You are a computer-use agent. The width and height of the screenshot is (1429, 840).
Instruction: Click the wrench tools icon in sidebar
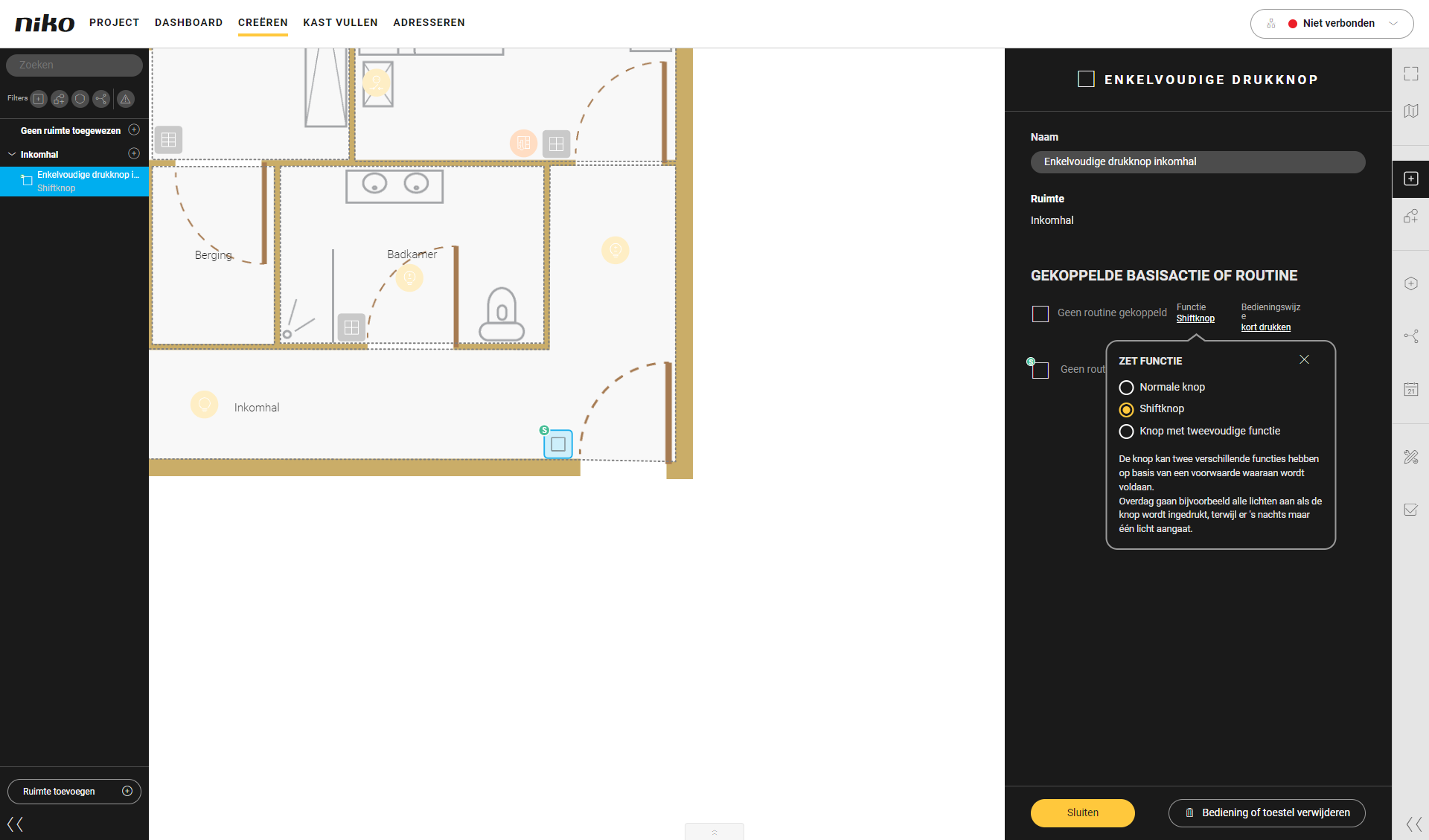pyautogui.click(x=1410, y=457)
